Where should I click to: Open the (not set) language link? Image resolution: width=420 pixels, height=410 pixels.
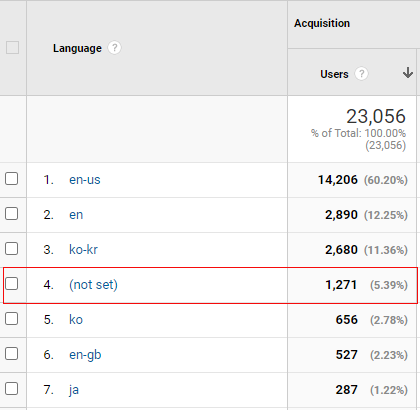(93, 285)
